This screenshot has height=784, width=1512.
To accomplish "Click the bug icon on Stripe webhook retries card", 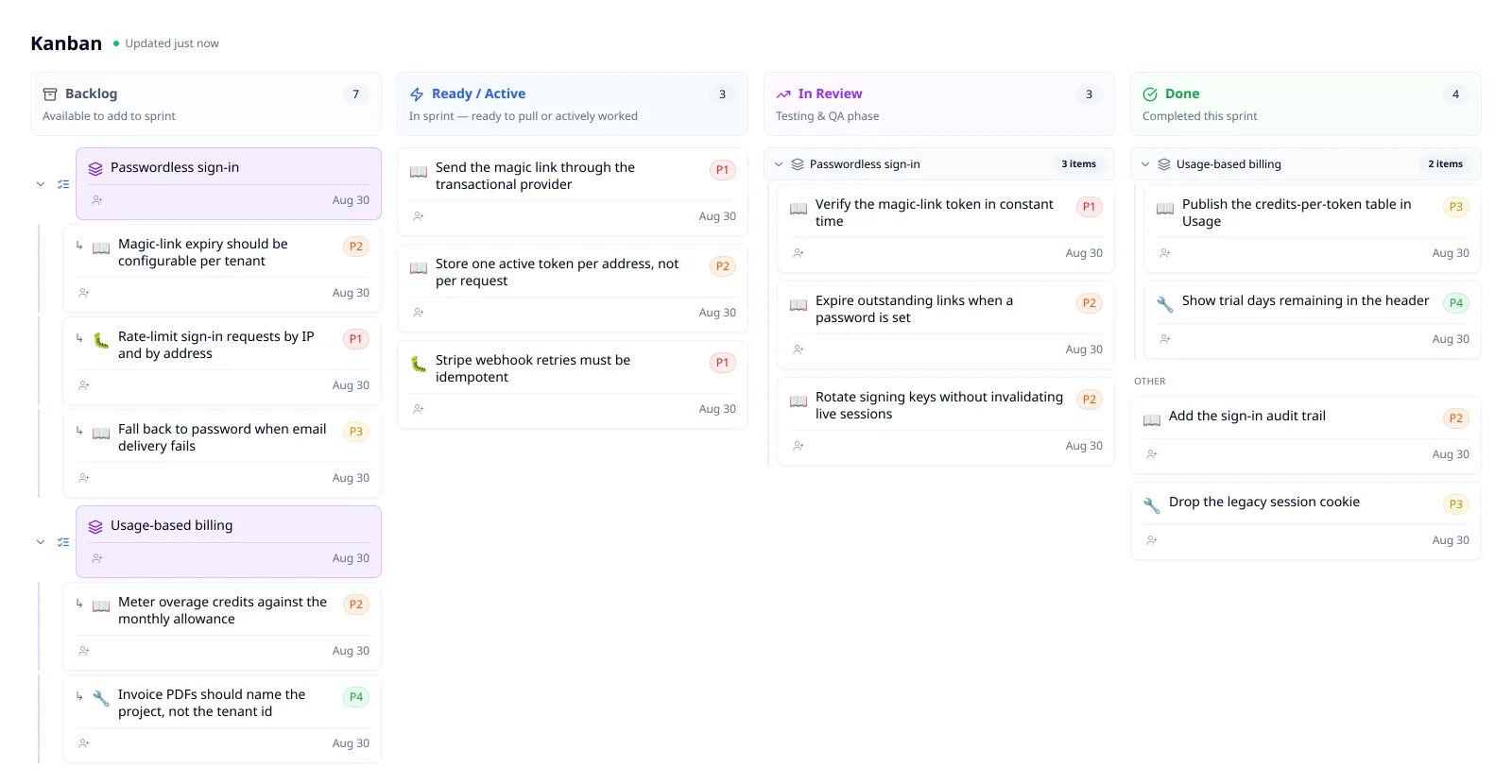I will (x=419, y=364).
